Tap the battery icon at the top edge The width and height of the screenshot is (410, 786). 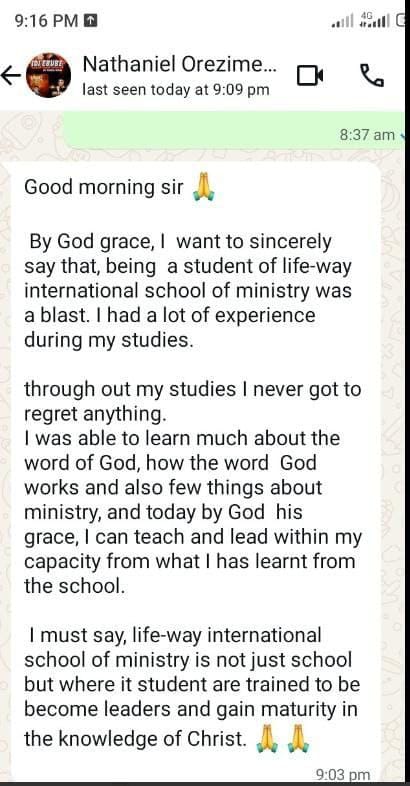coord(401,21)
